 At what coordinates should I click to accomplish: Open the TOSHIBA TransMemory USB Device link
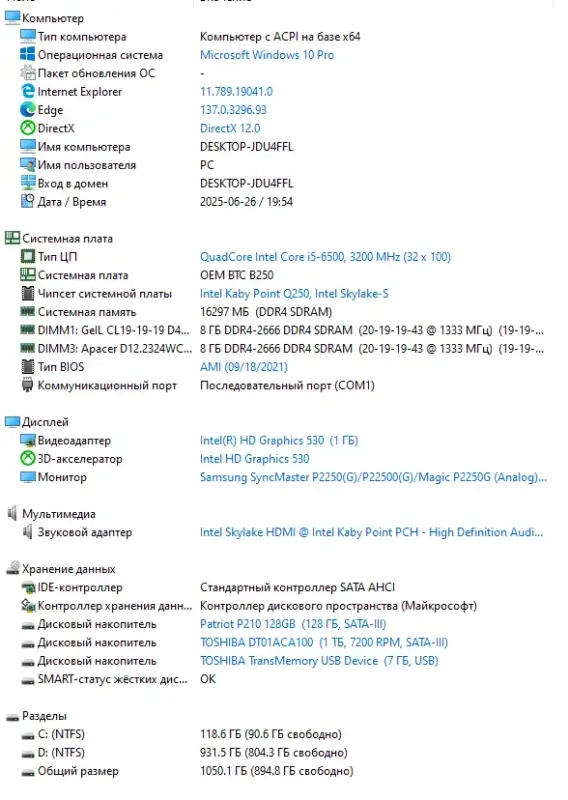pyautogui.click(x=319, y=661)
